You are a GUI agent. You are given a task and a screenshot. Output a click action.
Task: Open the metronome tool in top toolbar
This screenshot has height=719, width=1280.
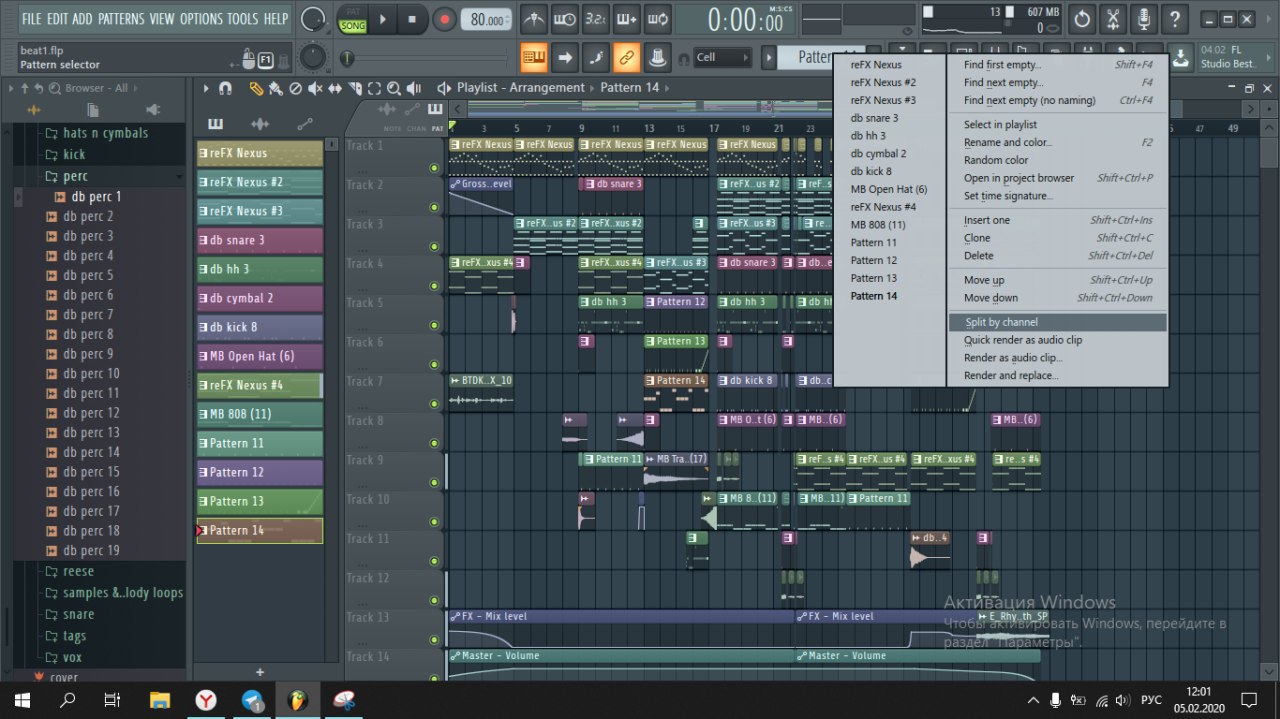[535, 18]
